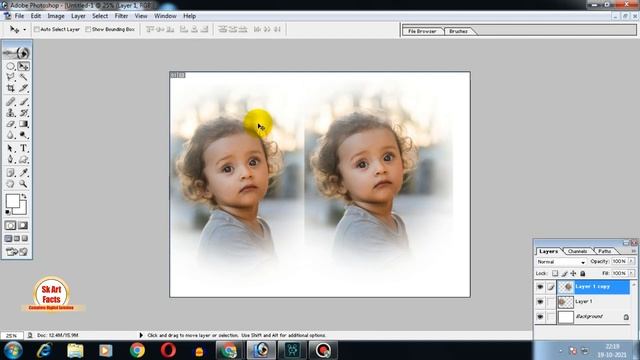Screen dimensions: 640x360
Task: Reset to default foreground/background colors
Action: point(8,212)
